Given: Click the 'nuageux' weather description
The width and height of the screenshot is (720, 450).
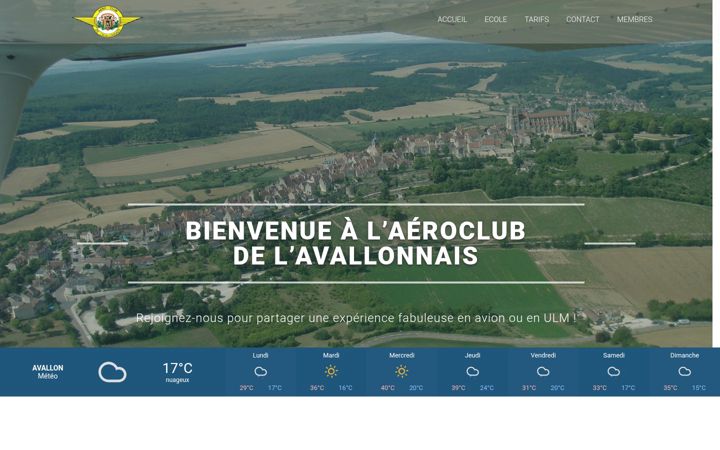Looking at the screenshot, I should (x=177, y=380).
